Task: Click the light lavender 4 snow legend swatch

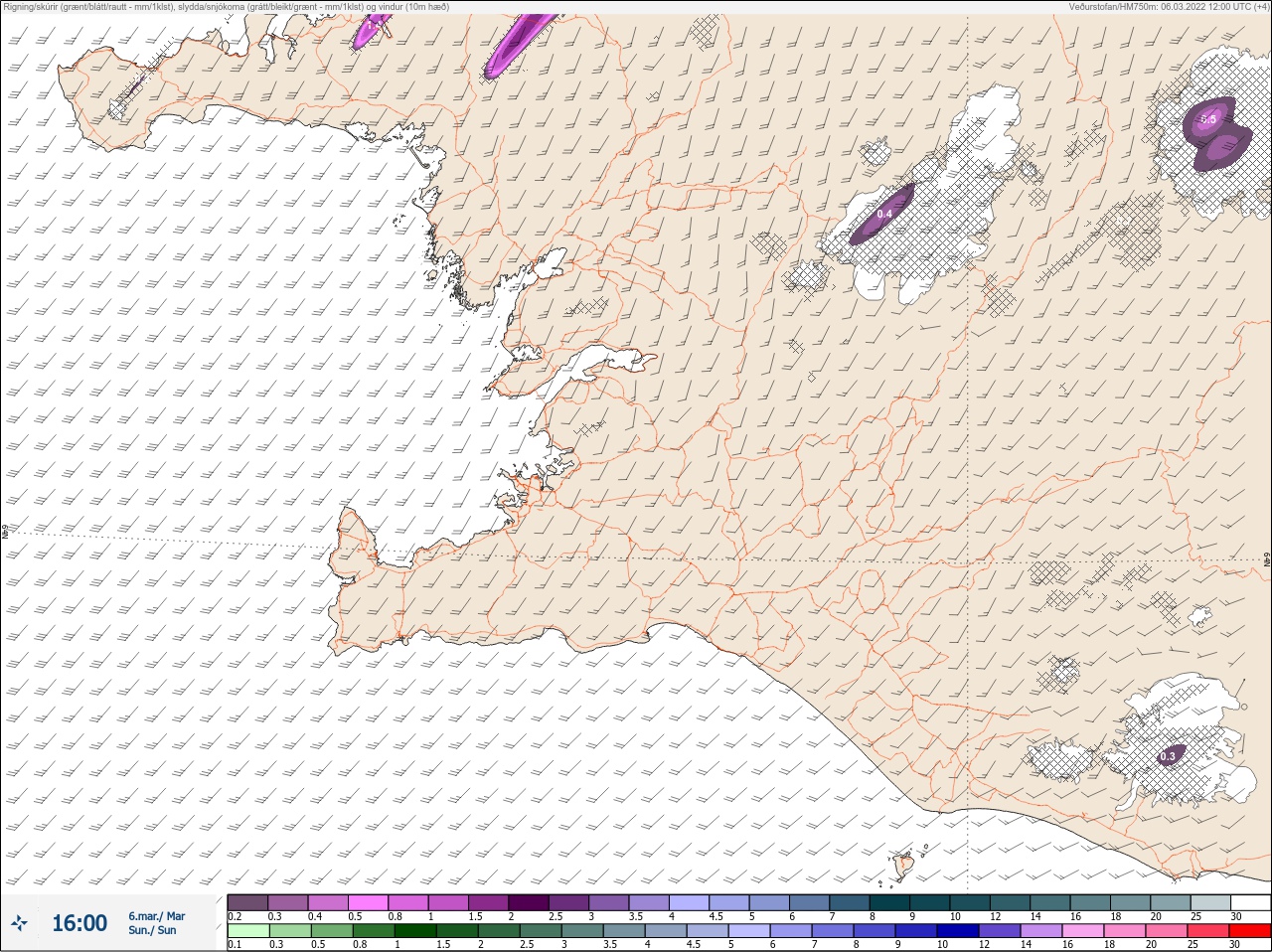Action: (689, 902)
